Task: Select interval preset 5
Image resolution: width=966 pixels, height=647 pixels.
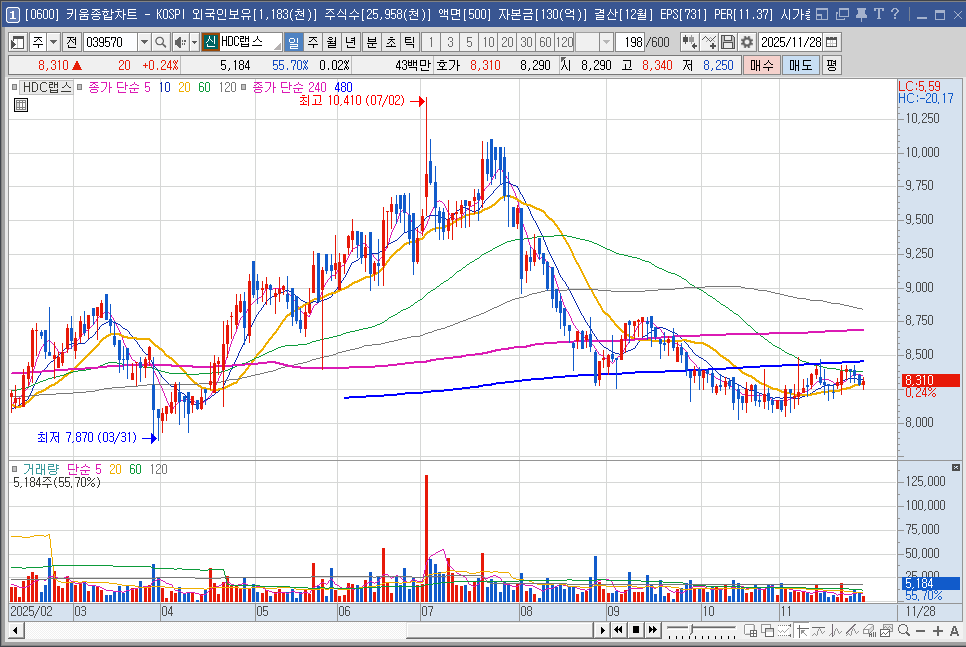Action: [x=469, y=42]
